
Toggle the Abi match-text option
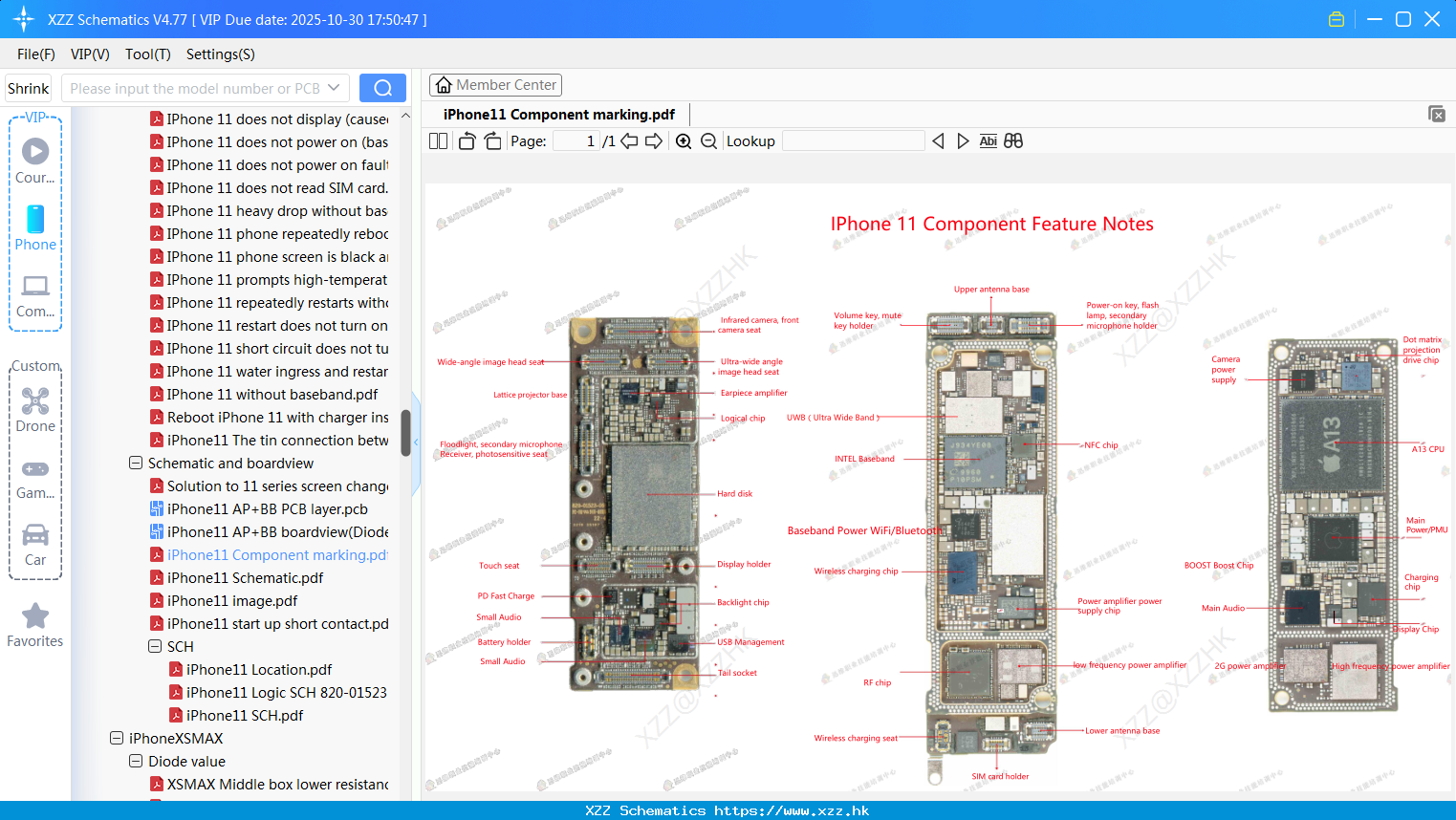(988, 141)
